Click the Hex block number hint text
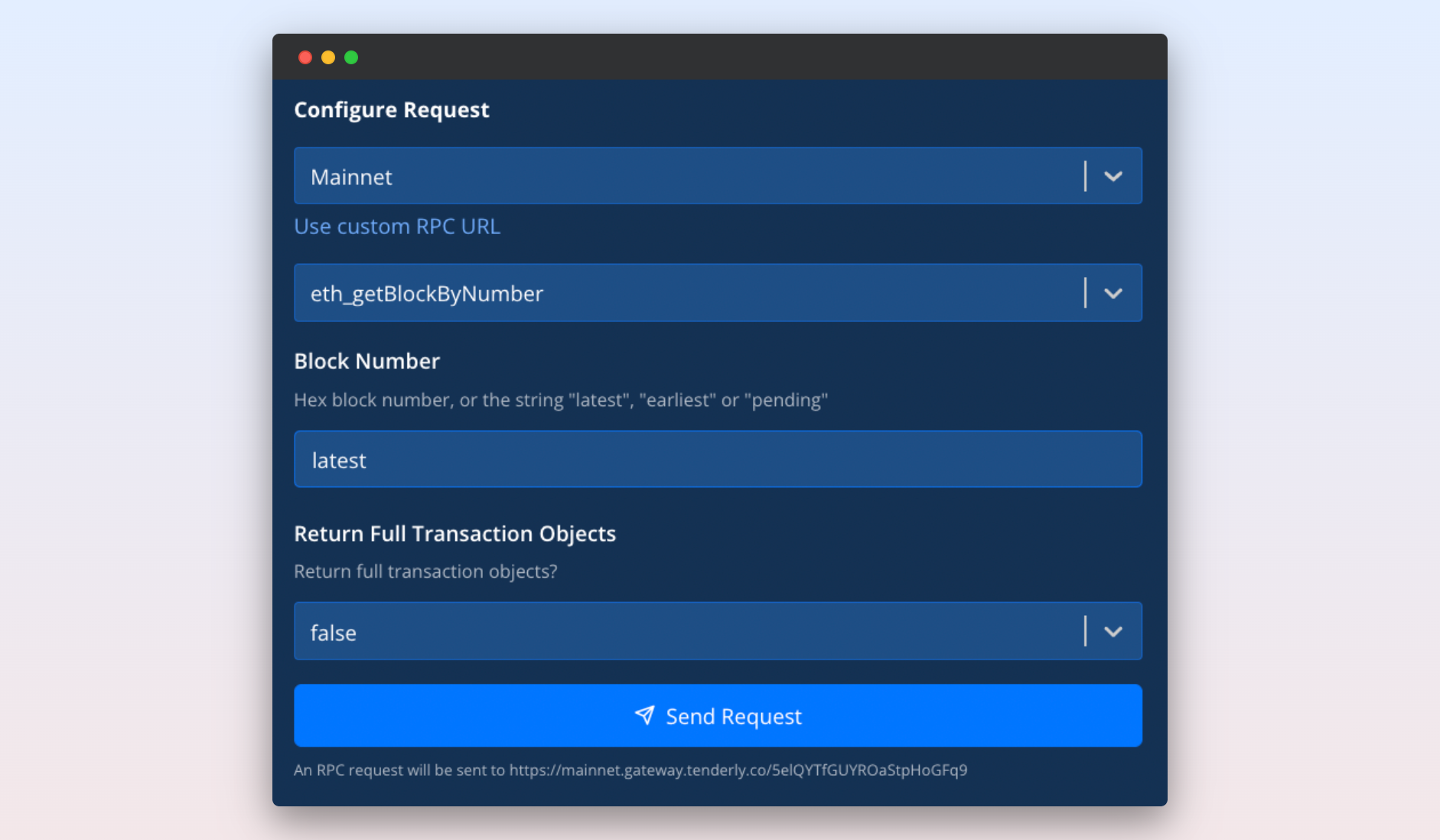1440x840 pixels. click(x=561, y=400)
